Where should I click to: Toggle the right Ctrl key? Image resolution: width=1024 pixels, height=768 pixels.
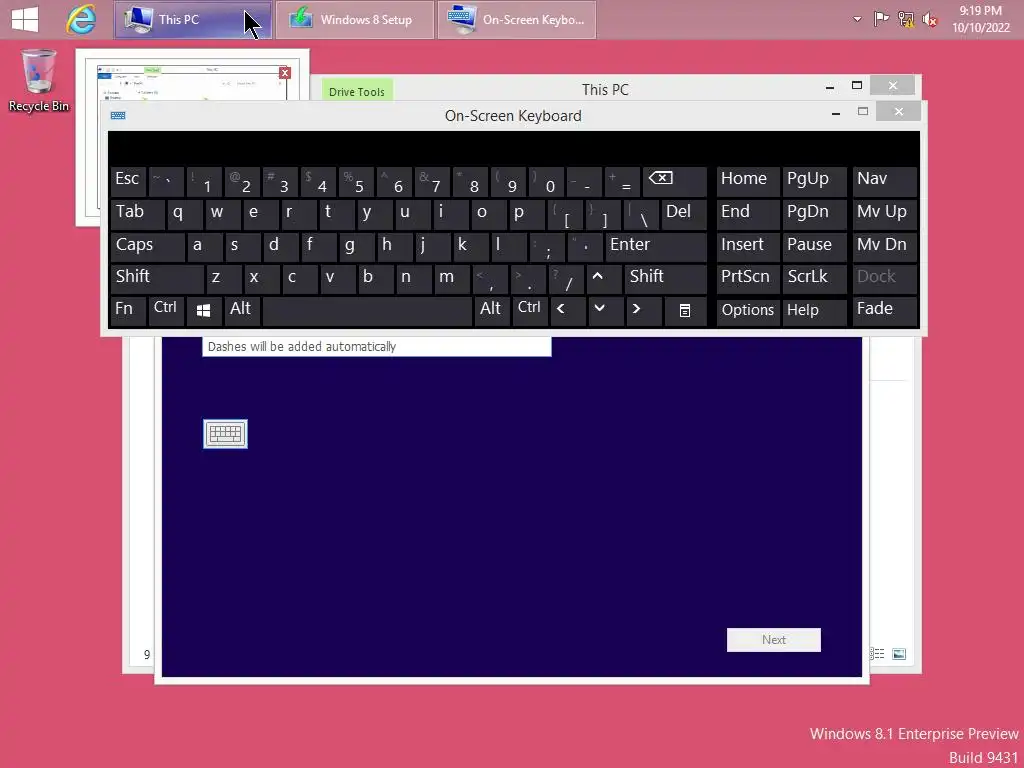point(530,311)
